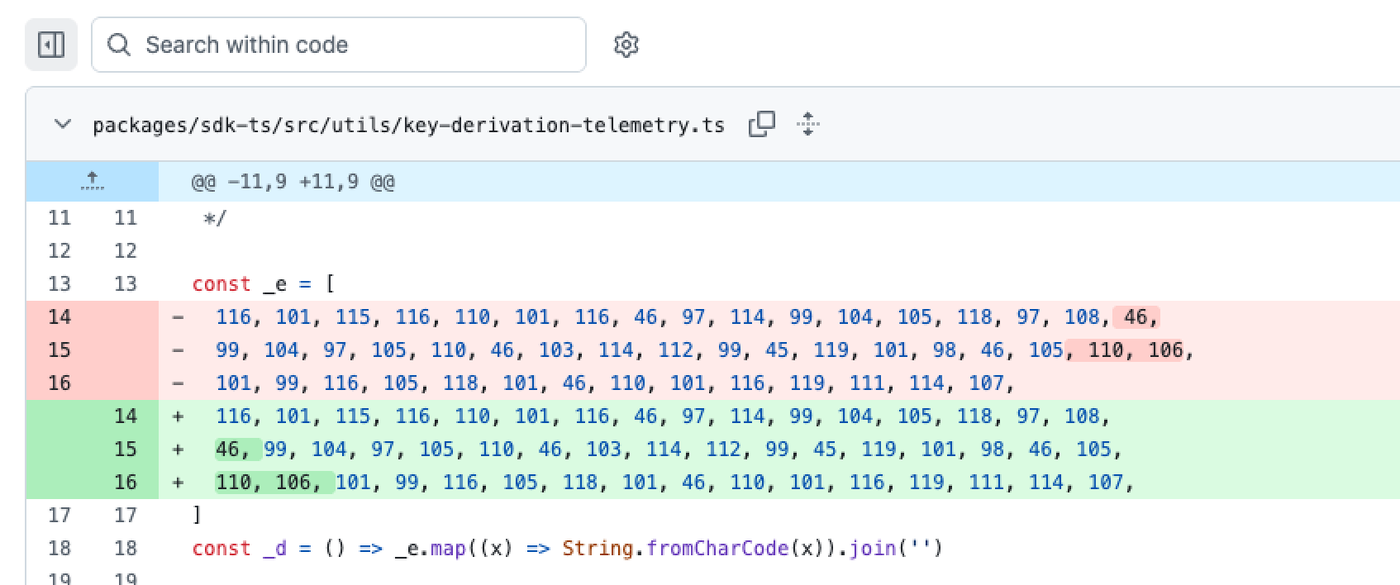This screenshot has width=1400, height=585.
Task: Click deleted line number 15
Action: click(59, 350)
